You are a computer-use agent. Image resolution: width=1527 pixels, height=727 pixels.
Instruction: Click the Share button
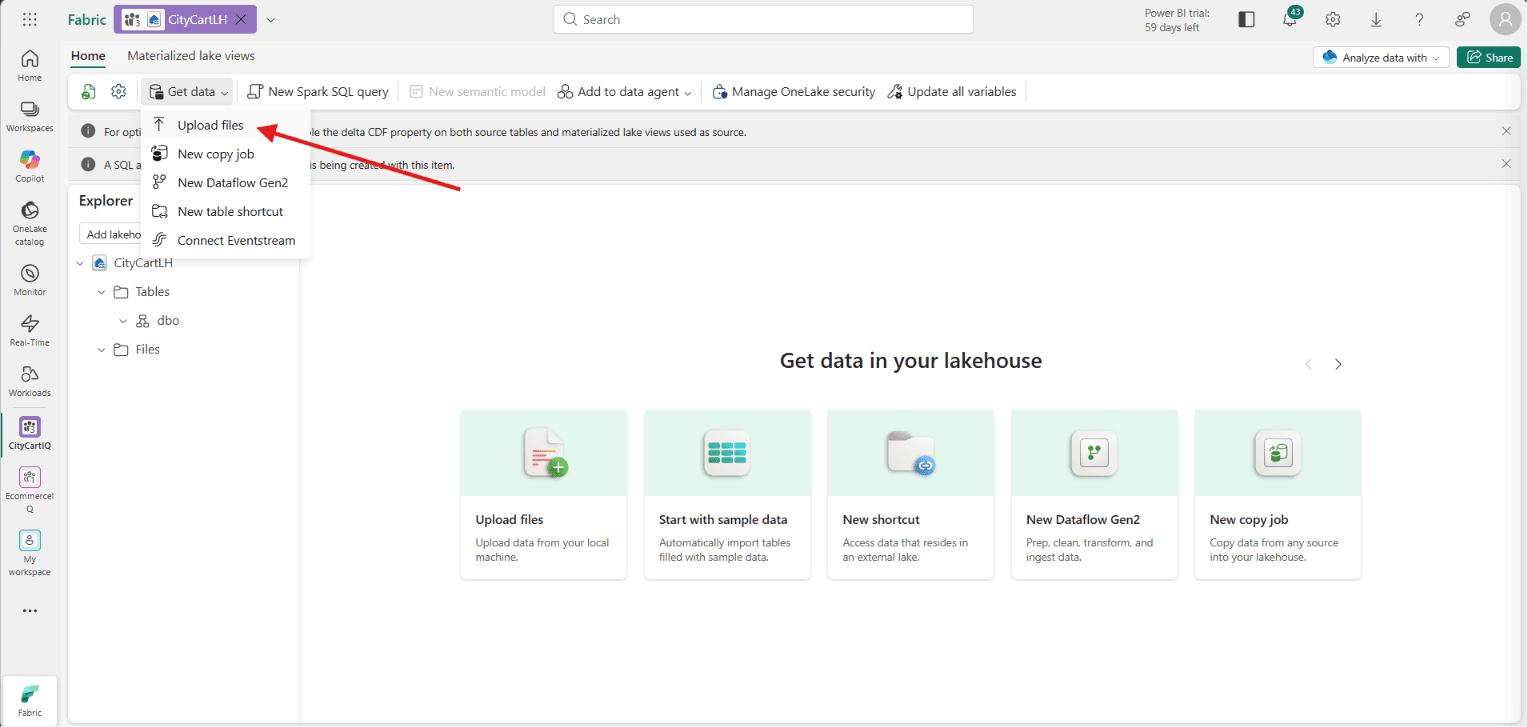coord(1489,58)
